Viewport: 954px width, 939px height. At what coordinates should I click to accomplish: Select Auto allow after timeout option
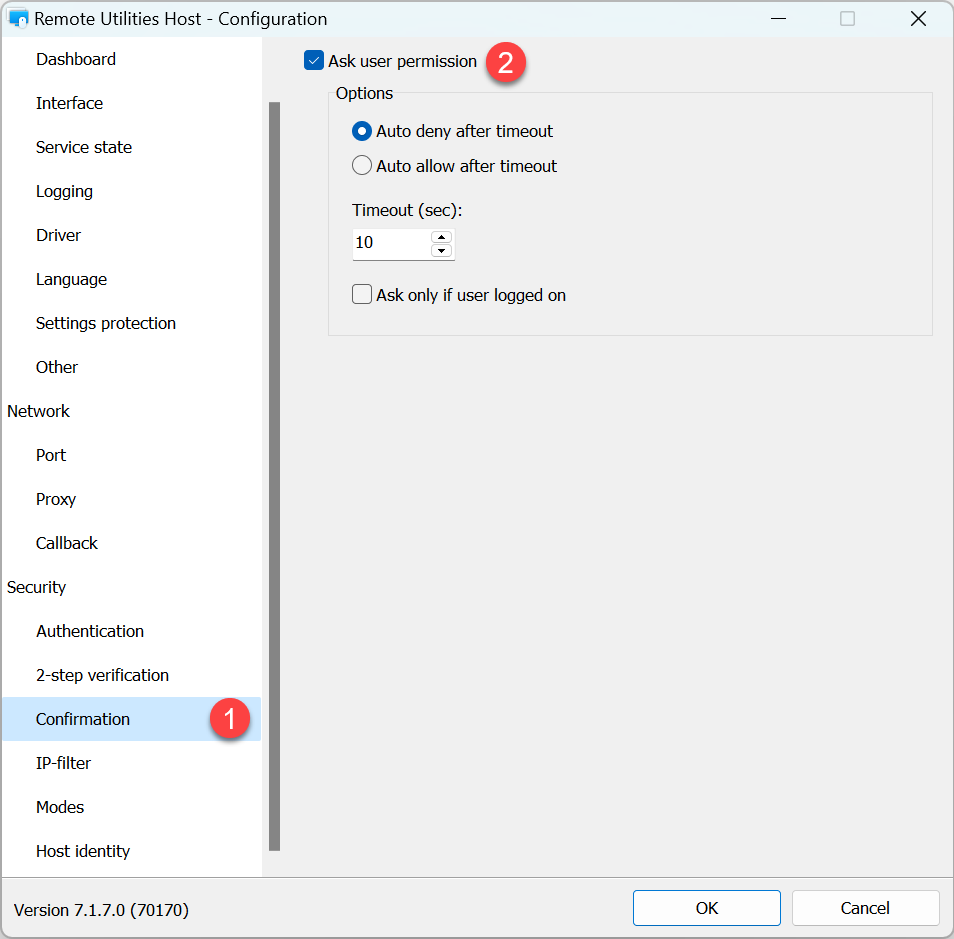tap(362, 166)
